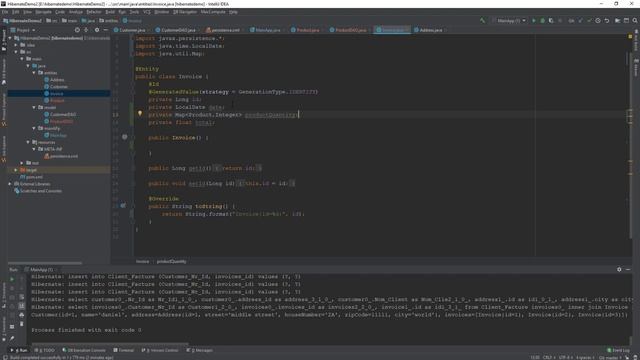640x360 pixels.
Task: Open the Edit menu
Action: pos(16,12)
